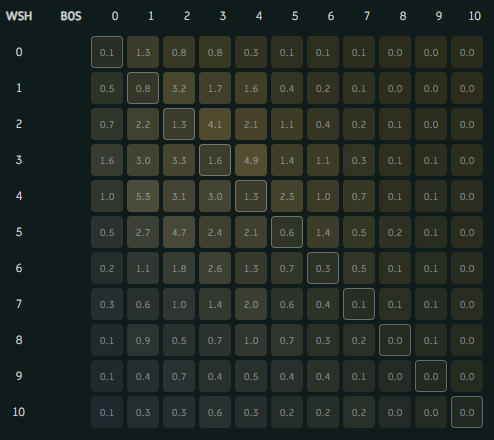
Task: Click the 1.6 cell at WSH 3, BOS 0
Action: 107,160
